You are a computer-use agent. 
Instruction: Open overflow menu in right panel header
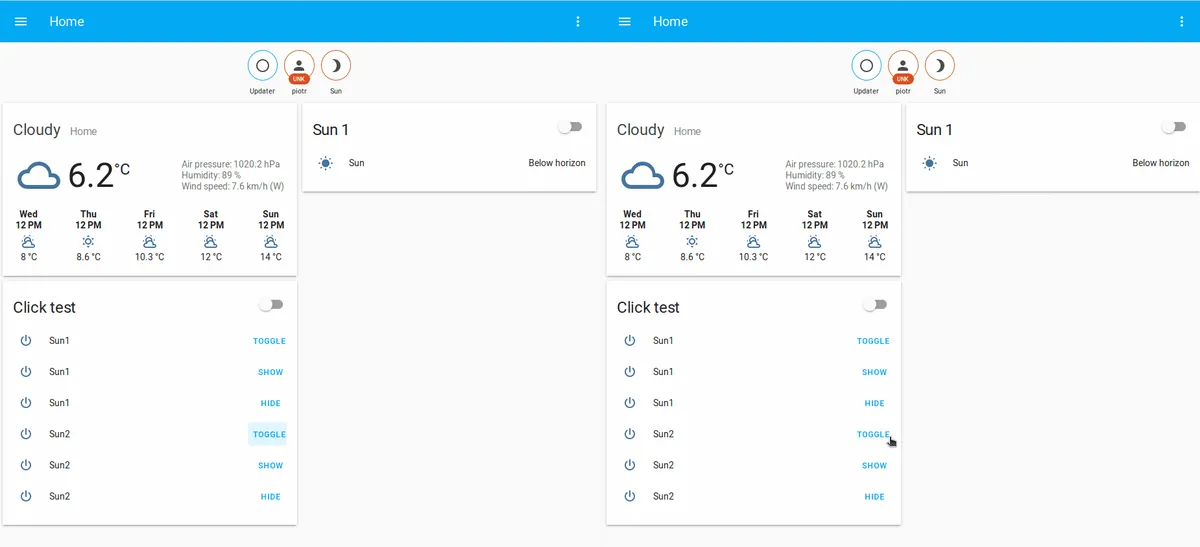pos(1182,21)
